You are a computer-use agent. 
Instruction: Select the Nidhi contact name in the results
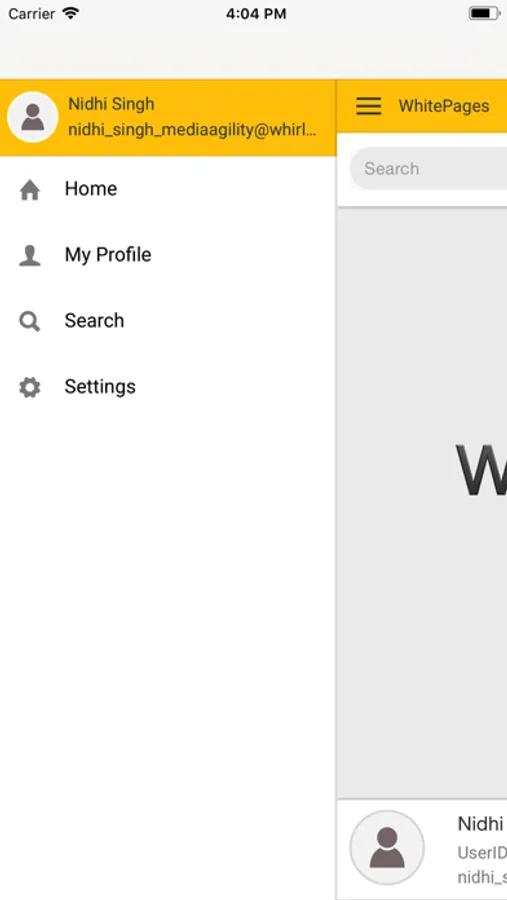pos(481,824)
